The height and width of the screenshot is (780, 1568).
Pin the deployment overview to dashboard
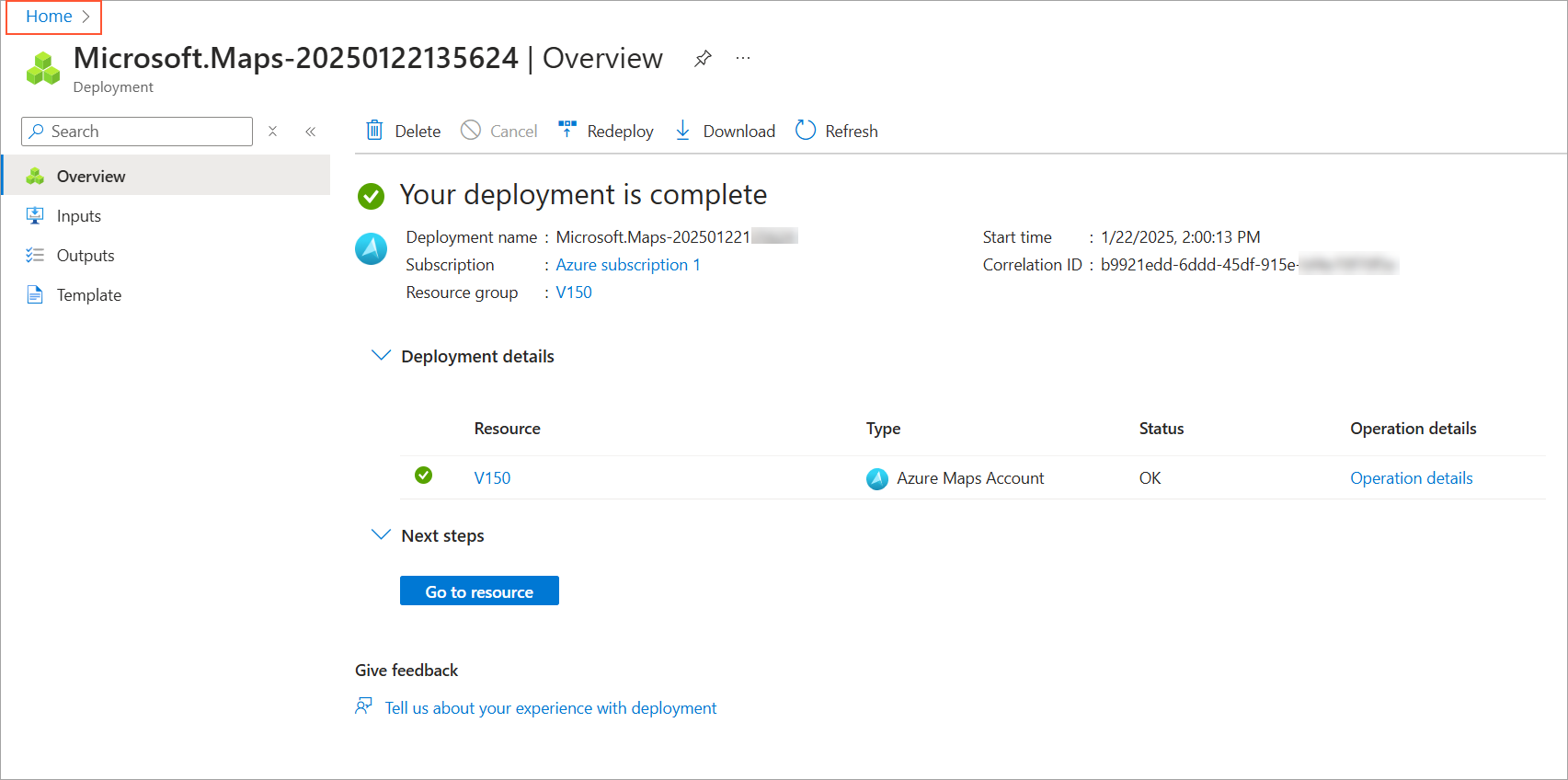pyautogui.click(x=703, y=59)
